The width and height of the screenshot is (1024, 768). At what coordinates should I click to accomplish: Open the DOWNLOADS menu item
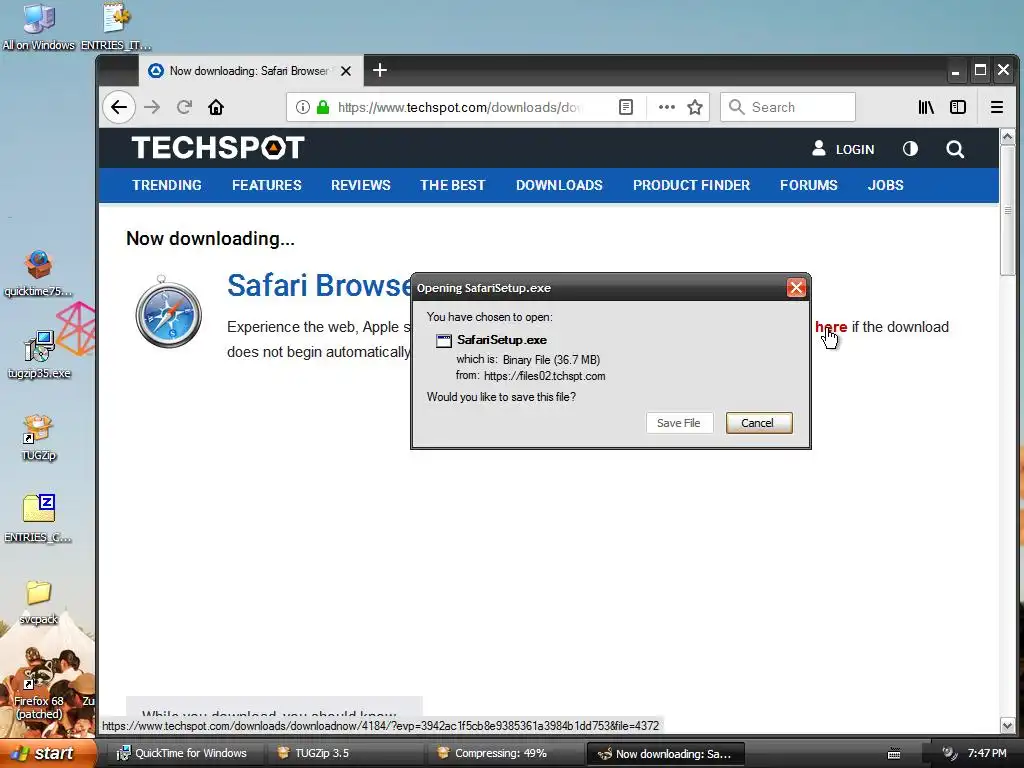pyautogui.click(x=559, y=185)
